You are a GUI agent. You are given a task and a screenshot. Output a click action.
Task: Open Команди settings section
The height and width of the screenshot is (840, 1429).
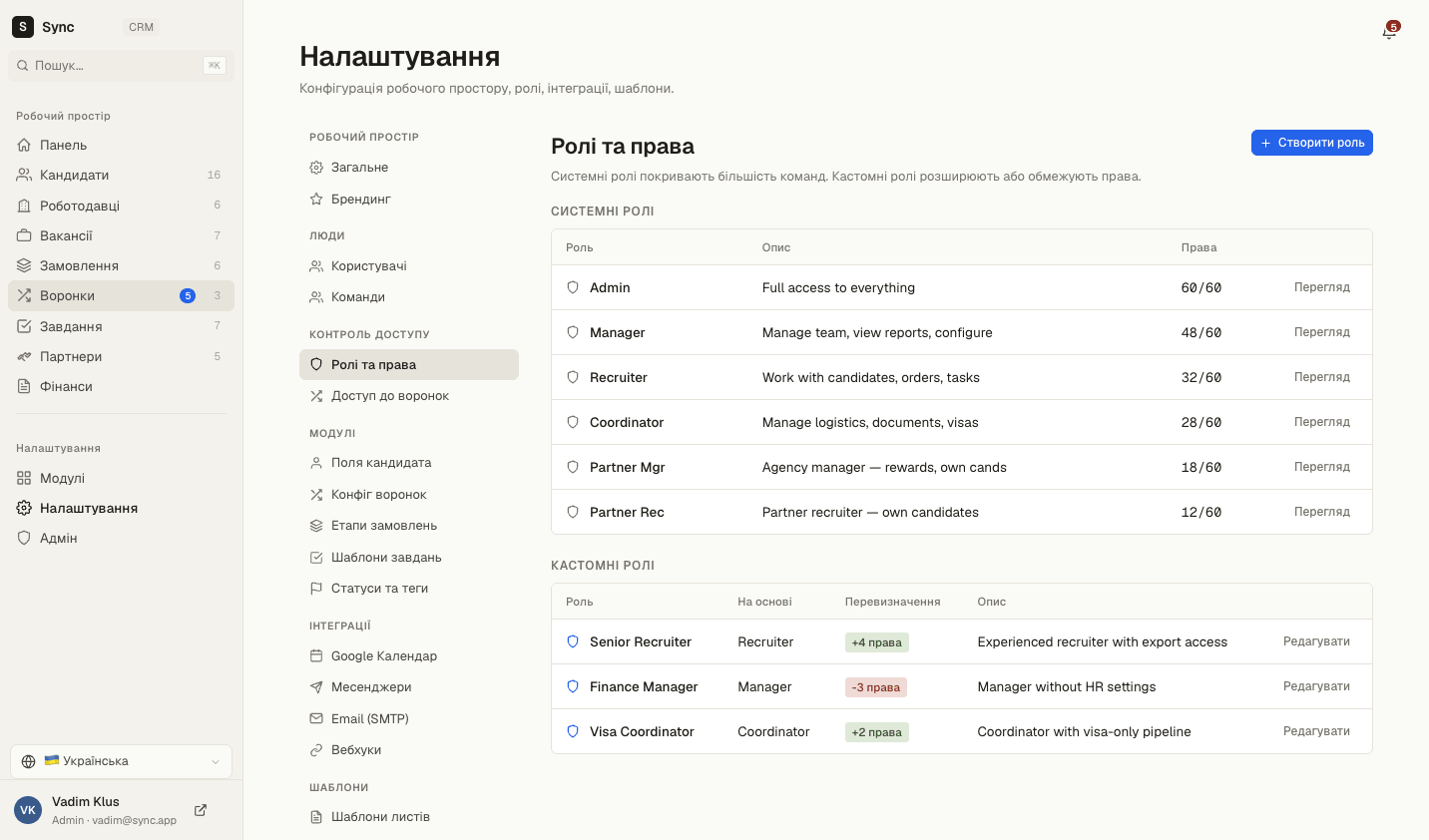coord(409,297)
